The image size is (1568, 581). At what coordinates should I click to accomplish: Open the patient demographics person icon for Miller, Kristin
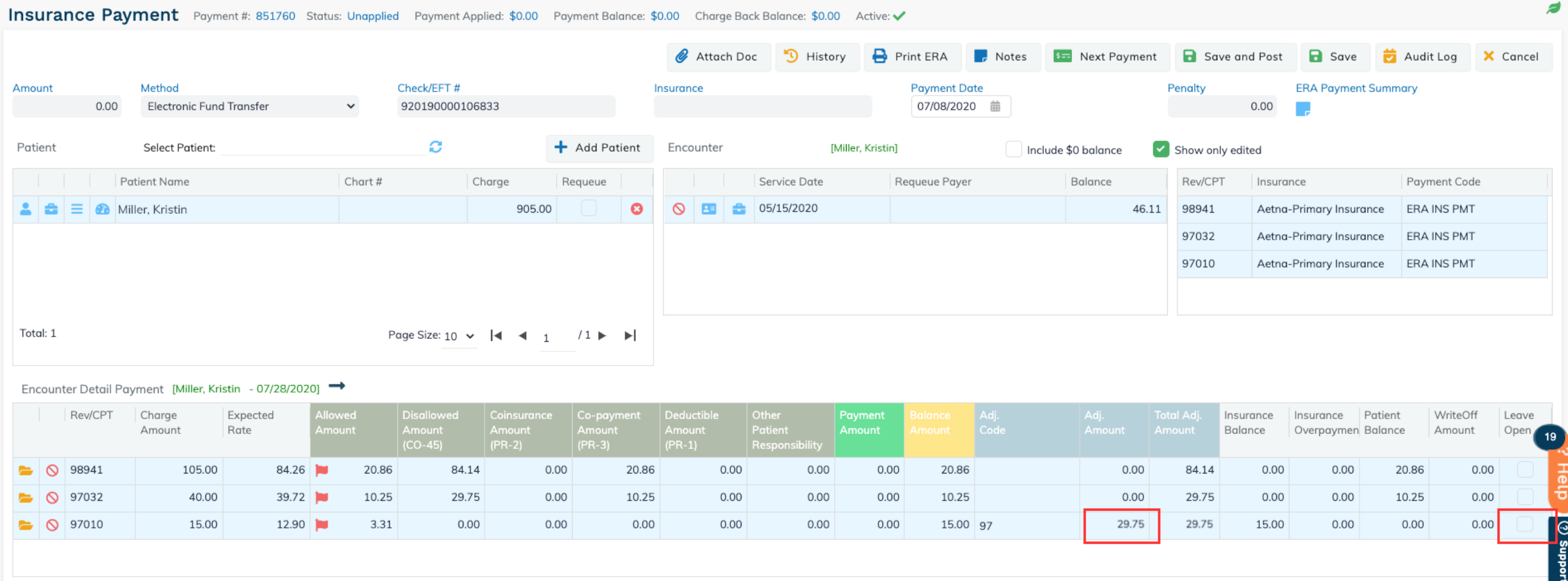coord(25,209)
